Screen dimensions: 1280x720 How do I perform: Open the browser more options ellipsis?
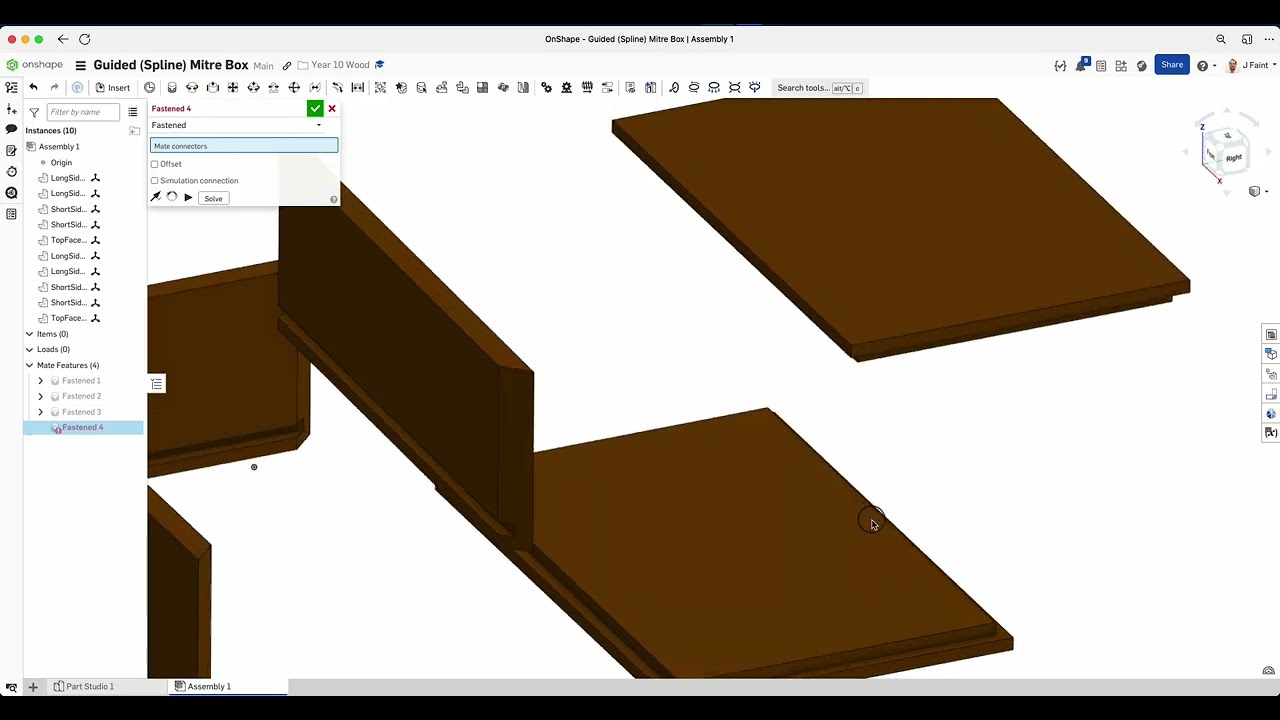click(x=1269, y=39)
